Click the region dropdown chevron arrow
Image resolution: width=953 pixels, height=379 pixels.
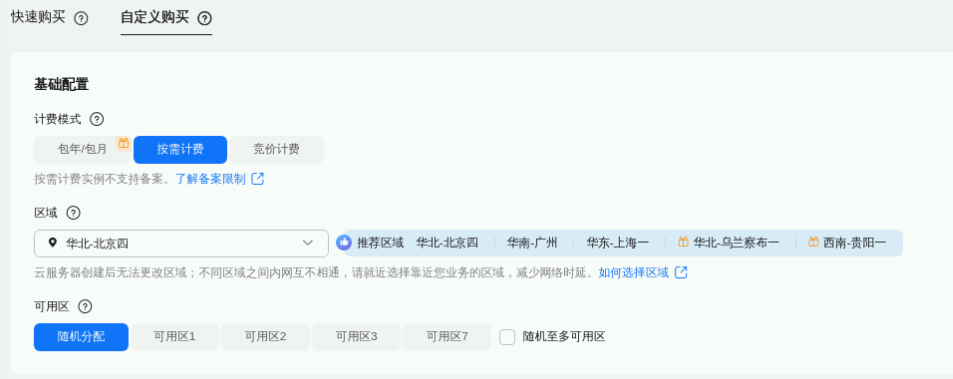(x=308, y=243)
